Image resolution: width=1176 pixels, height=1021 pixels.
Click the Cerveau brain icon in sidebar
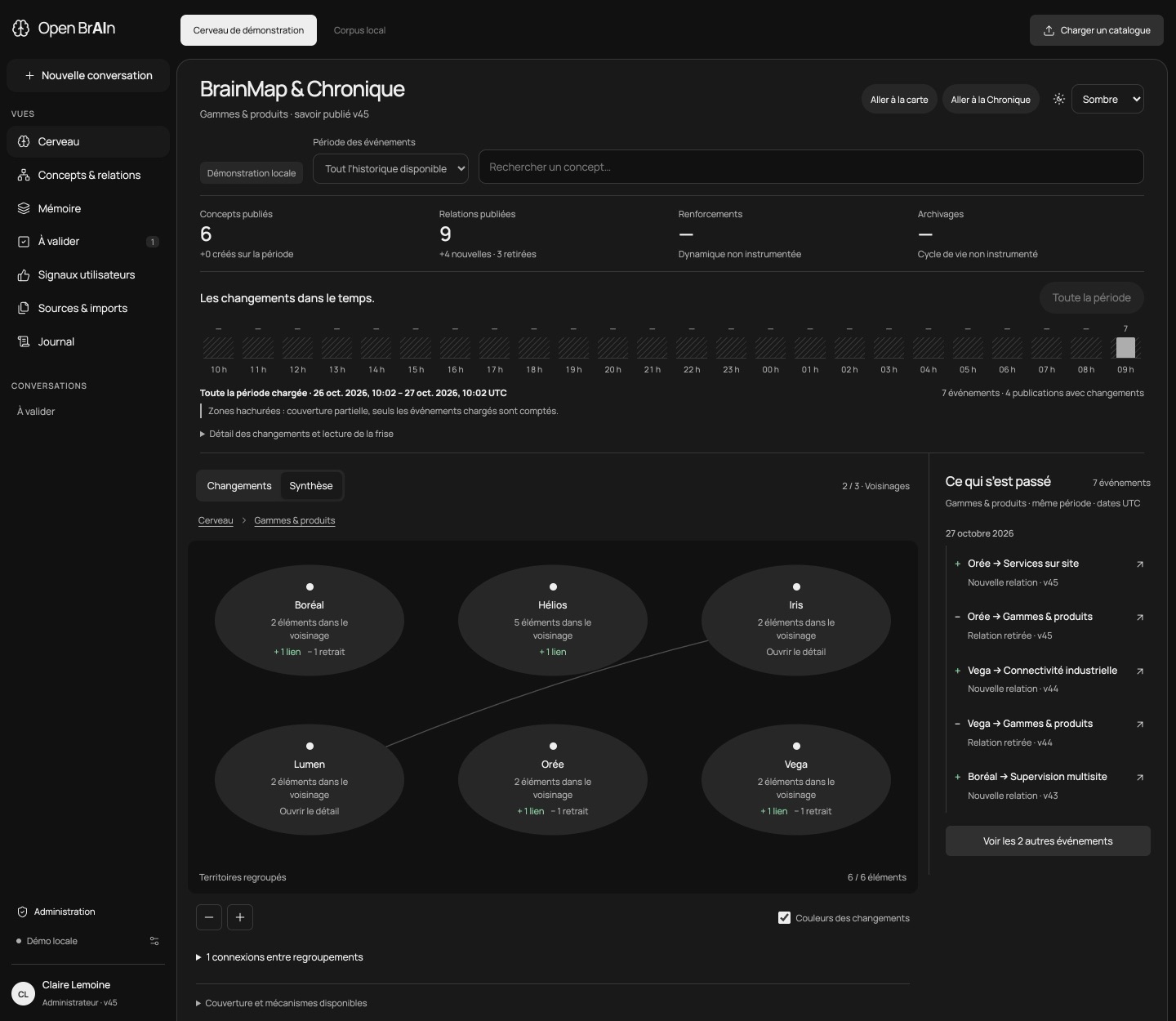click(24, 141)
